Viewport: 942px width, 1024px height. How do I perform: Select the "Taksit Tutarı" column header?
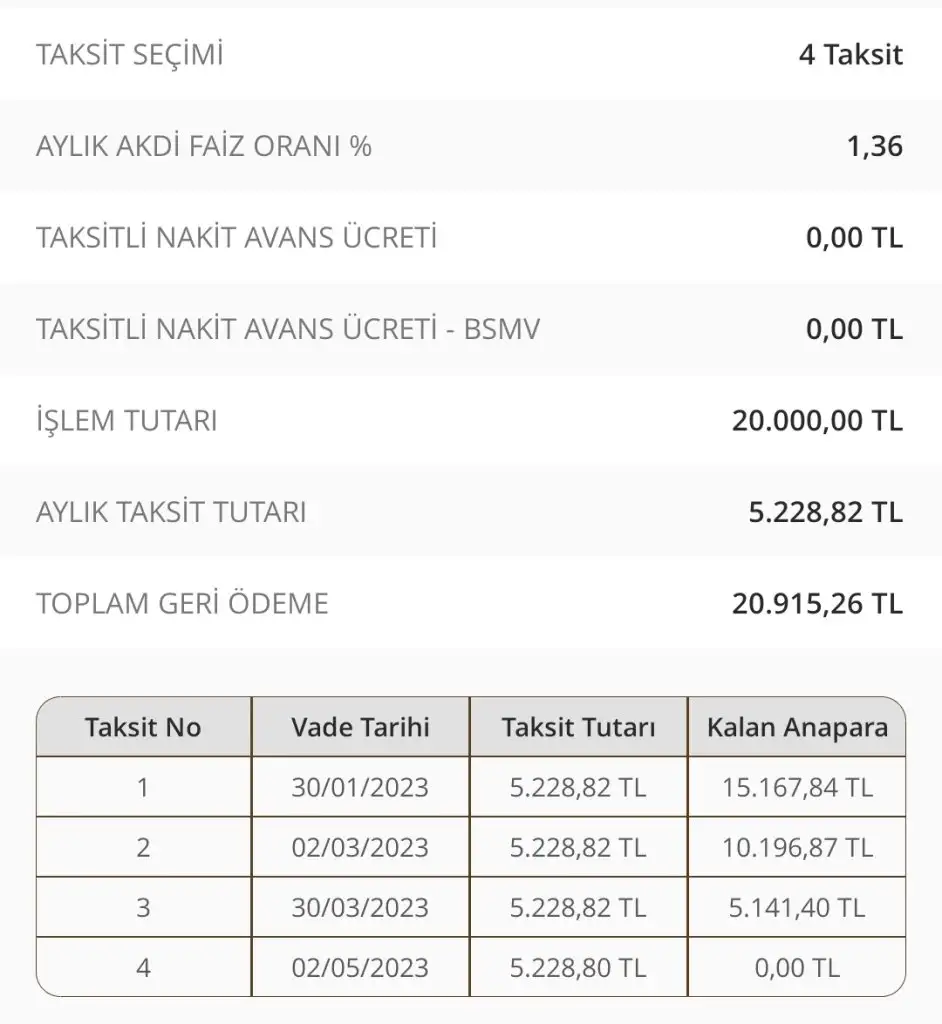coord(578,727)
